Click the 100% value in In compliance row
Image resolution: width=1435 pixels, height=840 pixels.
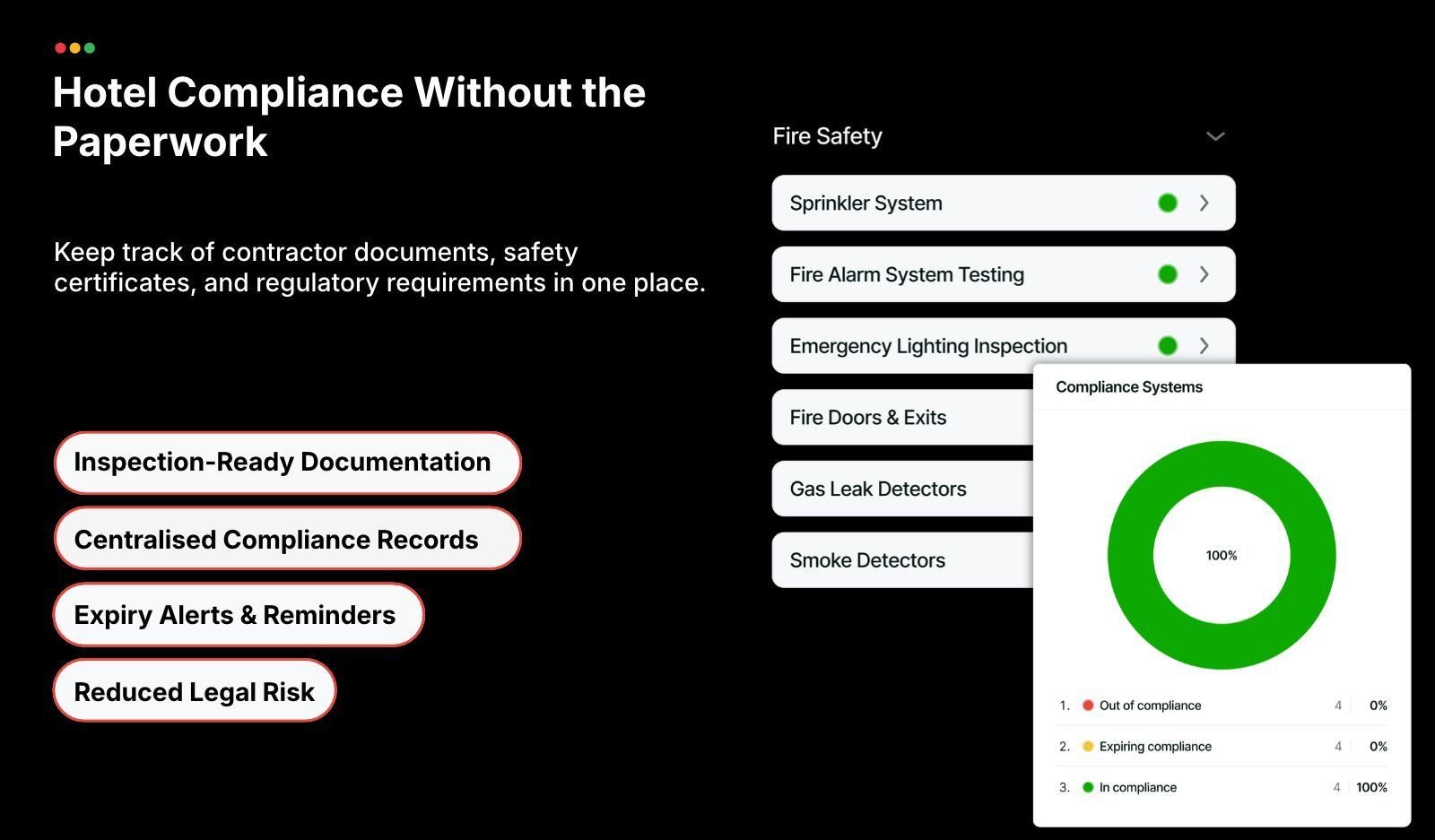pyautogui.click(x=1371, y=788)
